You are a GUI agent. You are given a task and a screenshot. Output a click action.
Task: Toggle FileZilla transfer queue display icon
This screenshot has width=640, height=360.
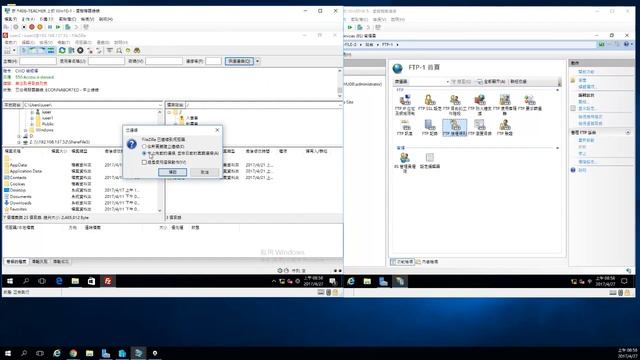(x=51, y=50)
